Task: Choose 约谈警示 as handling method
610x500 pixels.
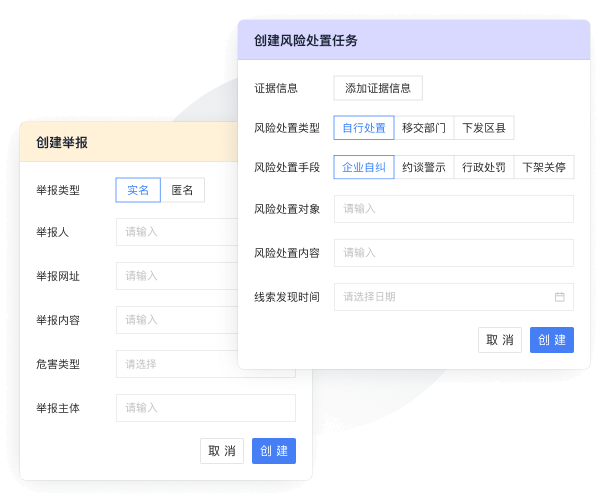Action: 424,167
